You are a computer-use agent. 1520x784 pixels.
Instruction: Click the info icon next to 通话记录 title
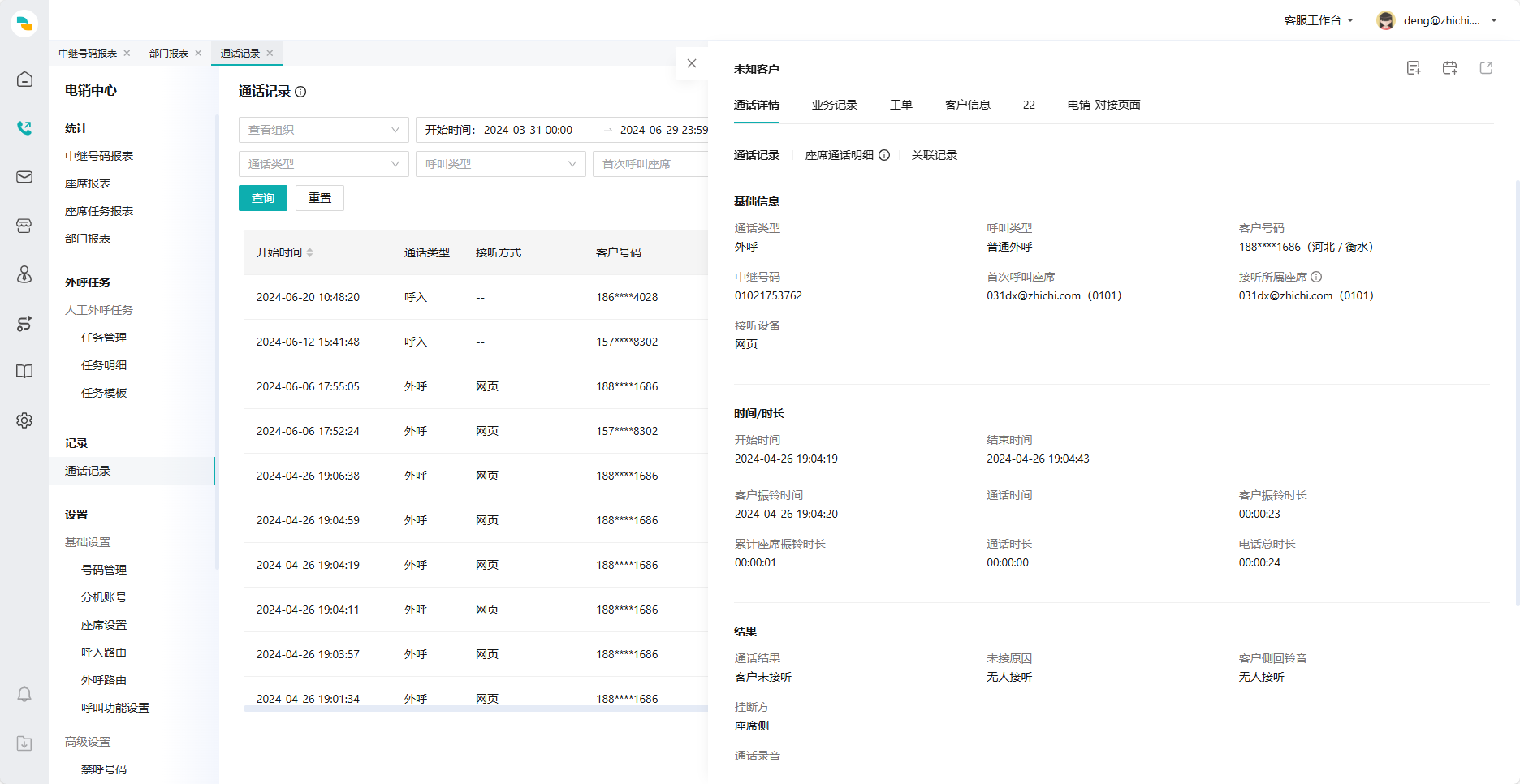coord(300,92)
